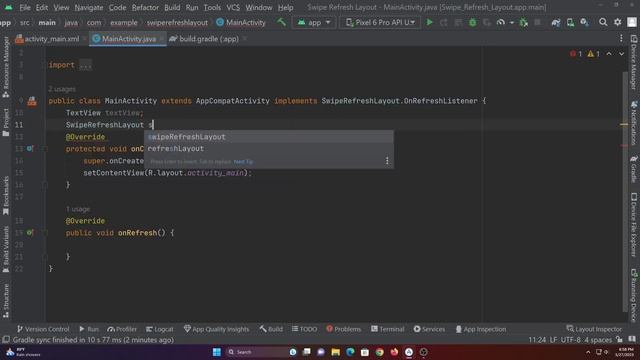The image size is (640, 360).
Task: Click the red error indicator in editor
Action: tap(576, 54)
